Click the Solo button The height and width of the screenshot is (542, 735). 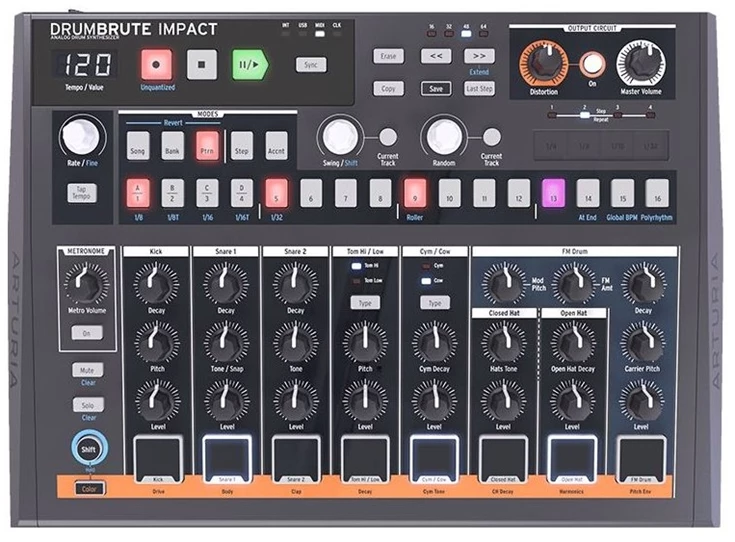pos(88,405)
